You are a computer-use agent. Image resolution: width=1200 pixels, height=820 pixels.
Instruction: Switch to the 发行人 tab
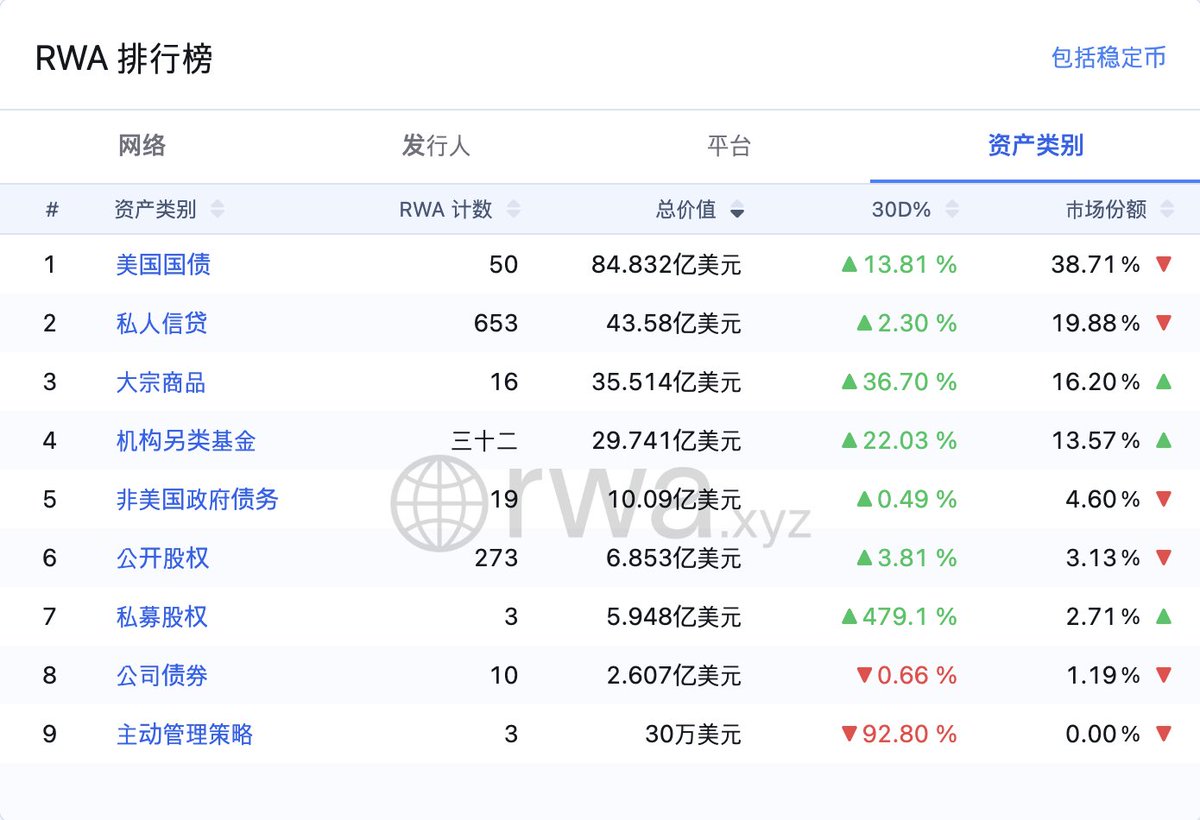pos(436,146)
